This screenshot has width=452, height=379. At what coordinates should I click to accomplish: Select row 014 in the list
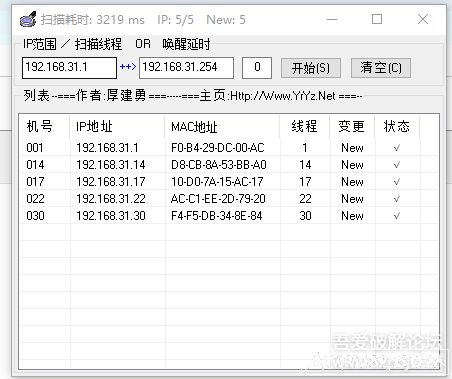(x=229, y=165)
